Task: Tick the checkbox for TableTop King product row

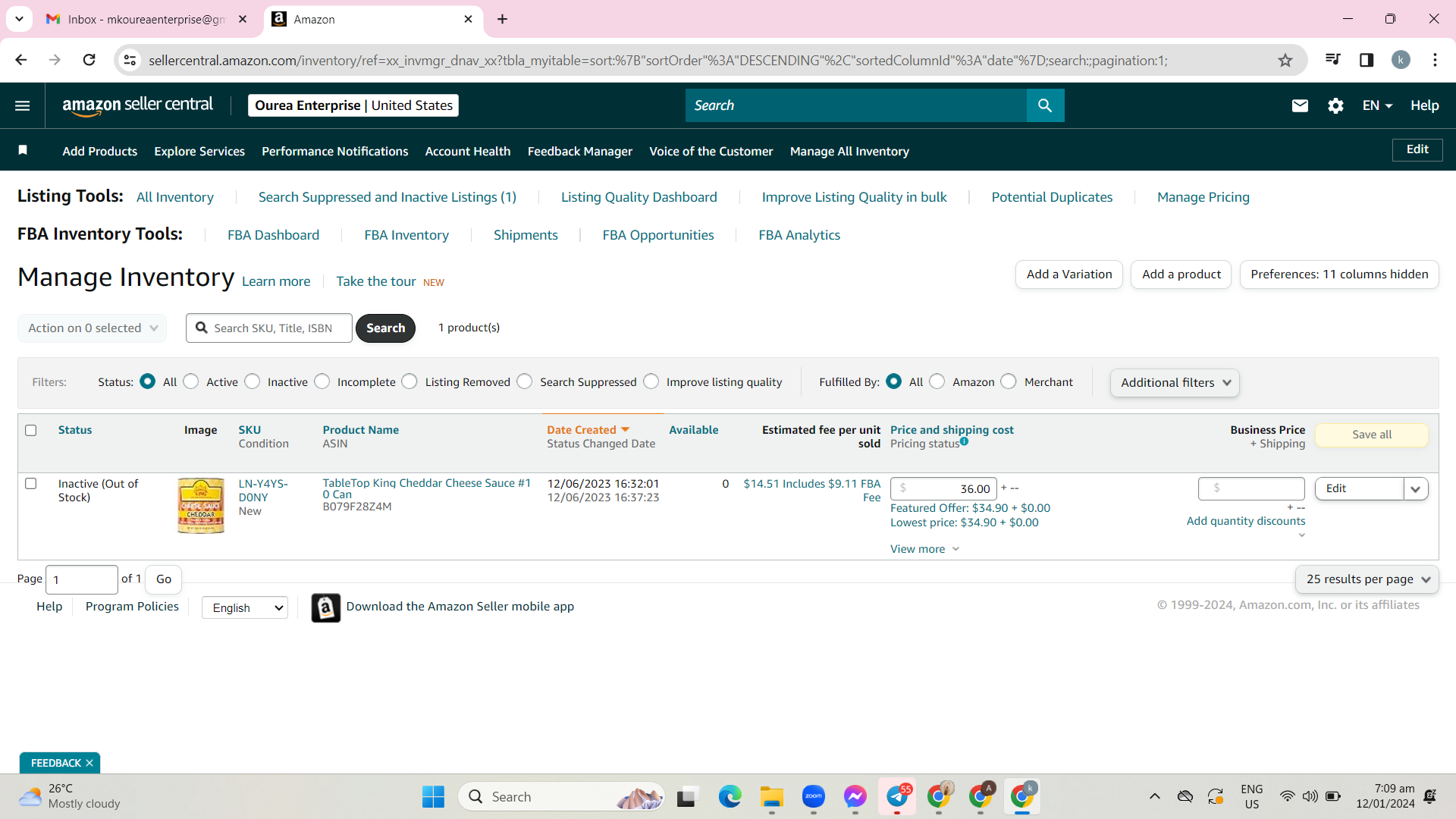Action: [31, 483]
